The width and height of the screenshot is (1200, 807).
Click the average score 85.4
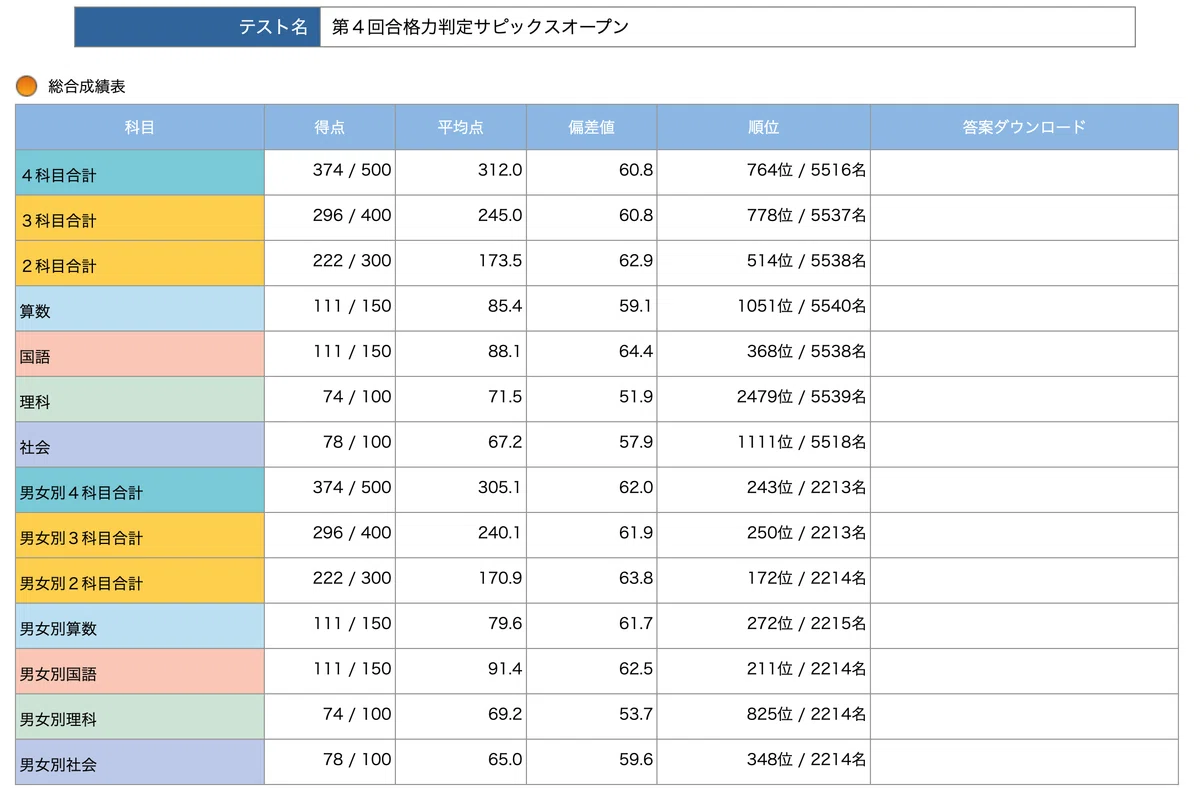(x=505, y=306)
